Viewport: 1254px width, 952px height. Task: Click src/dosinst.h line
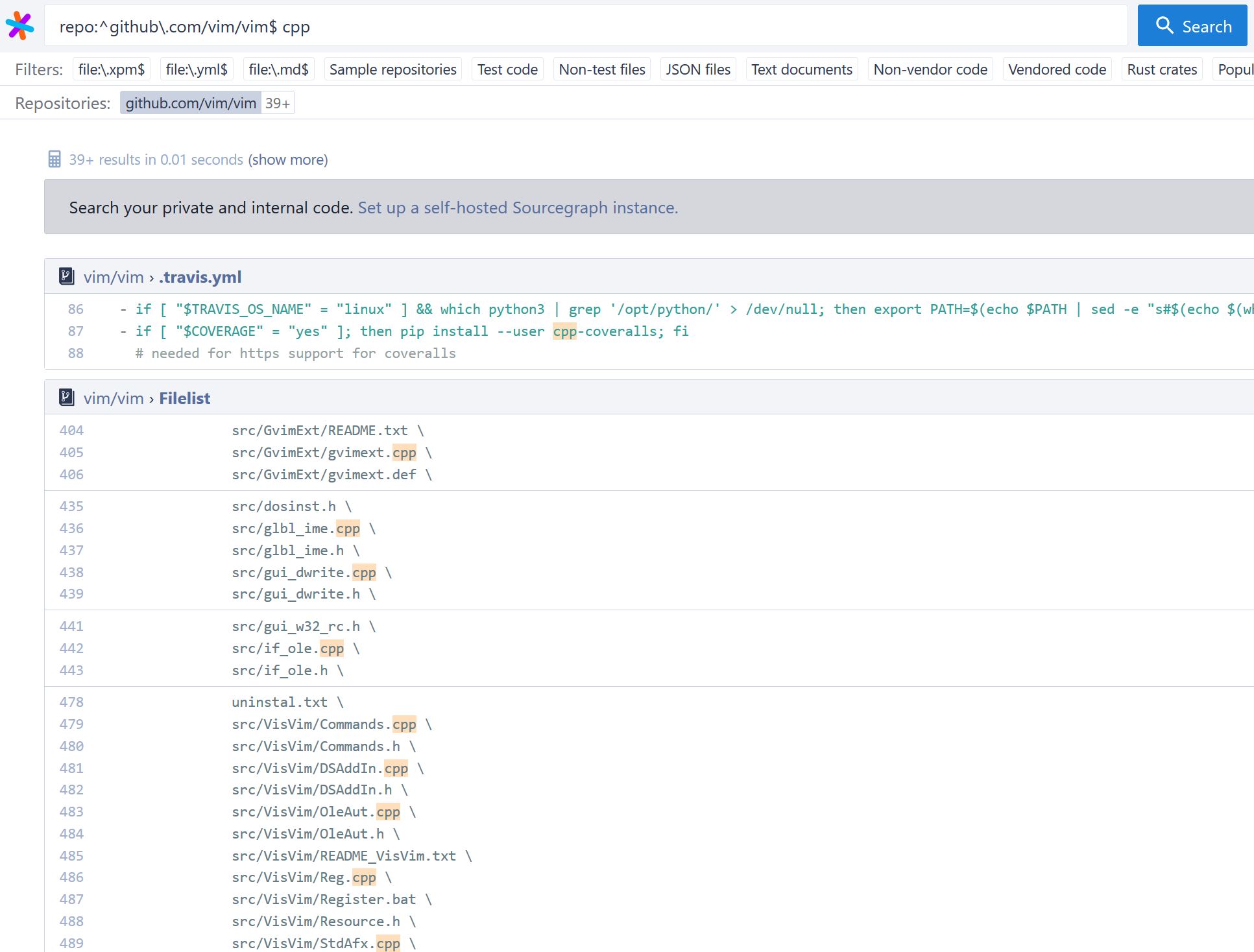click(x=649, y=506)
